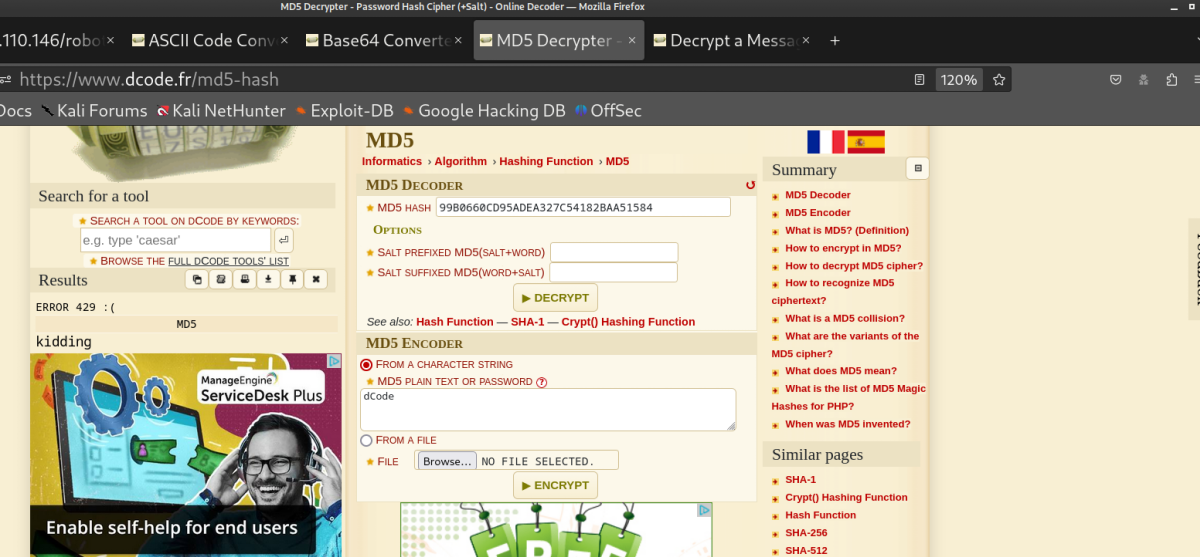Viewport: 1200px width, 557px height.
Task: Toggle reader view in the address bar
Action: (x=919, y=79)
